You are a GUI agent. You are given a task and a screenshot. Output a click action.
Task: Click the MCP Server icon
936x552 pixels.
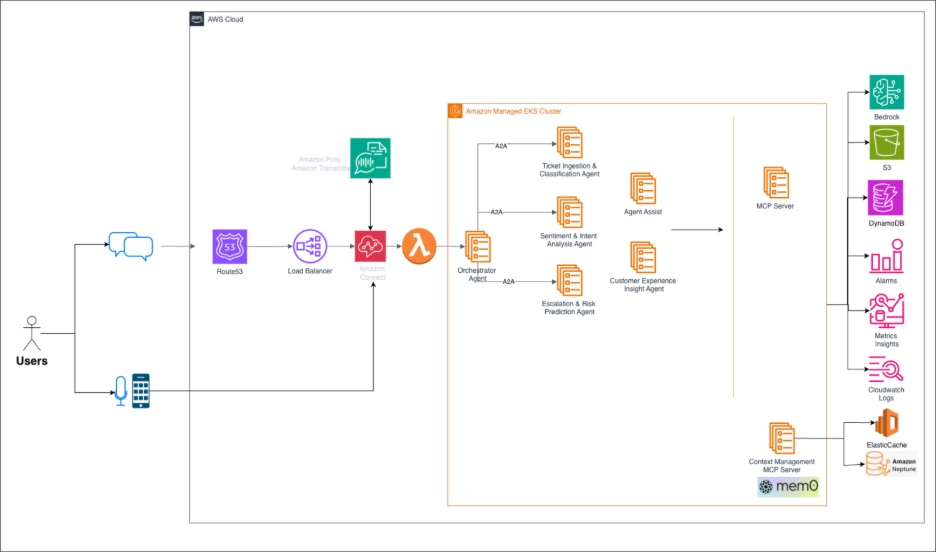(x=776, y=183)
